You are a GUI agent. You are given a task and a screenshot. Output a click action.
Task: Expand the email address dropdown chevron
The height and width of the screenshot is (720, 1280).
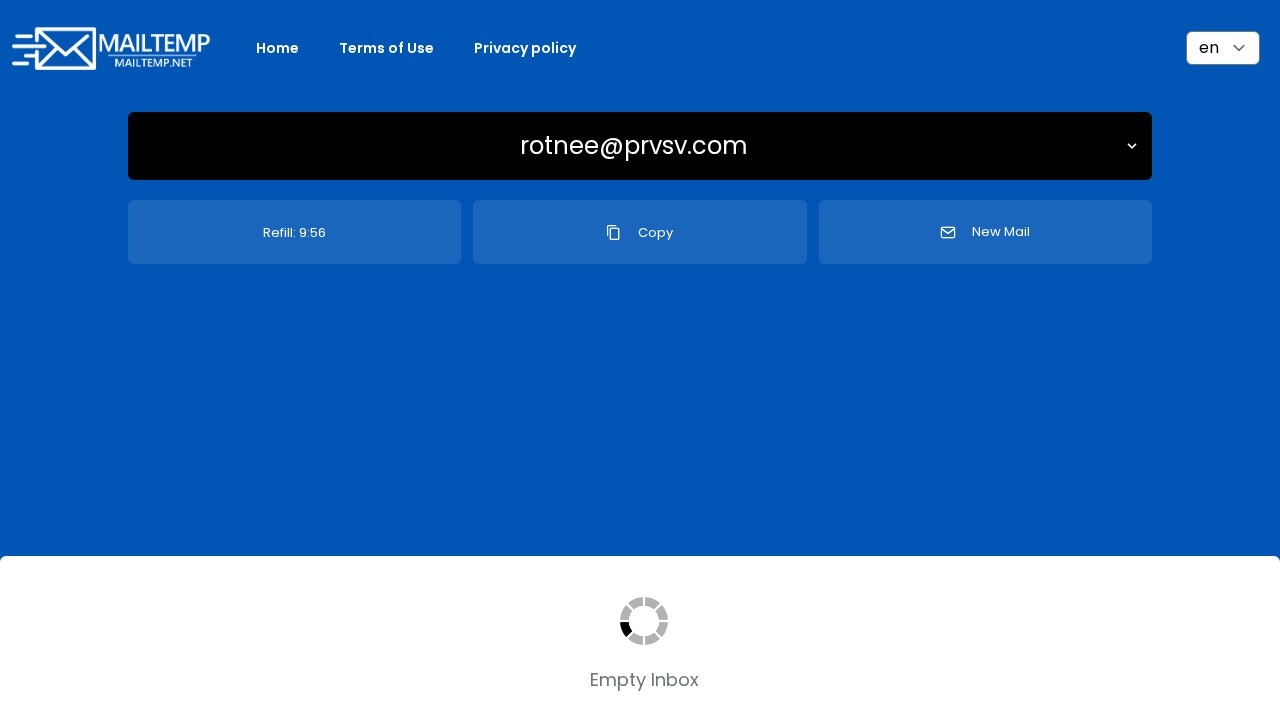click(1132, 146)
